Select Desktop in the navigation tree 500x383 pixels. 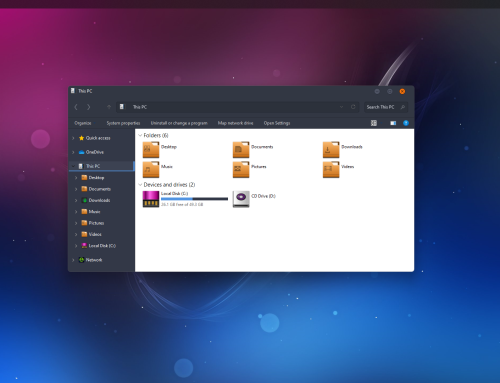tap(96, 178)
